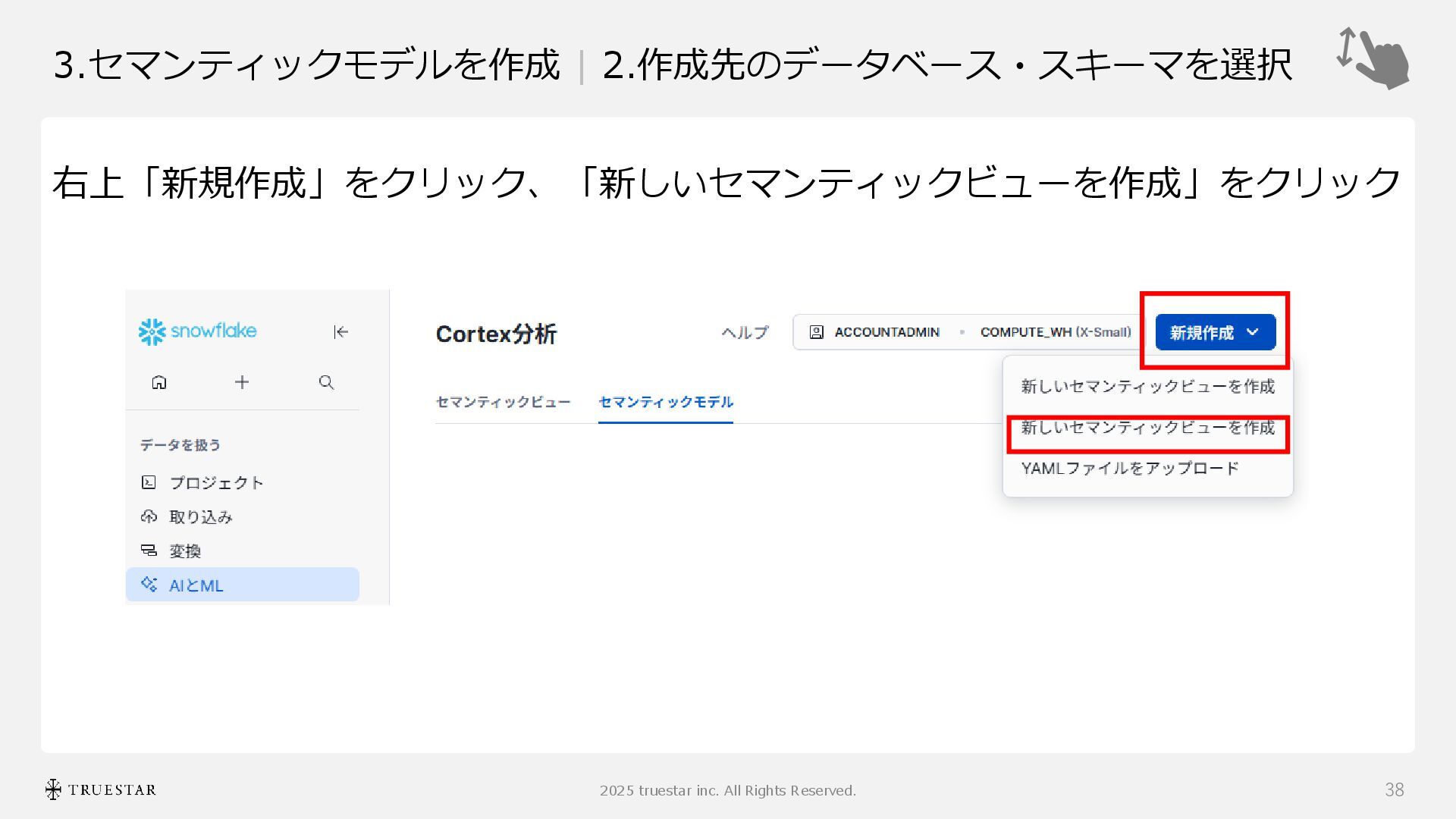
Task: Switch to the セマンティックビュー tab
Action: pos(503,402)
